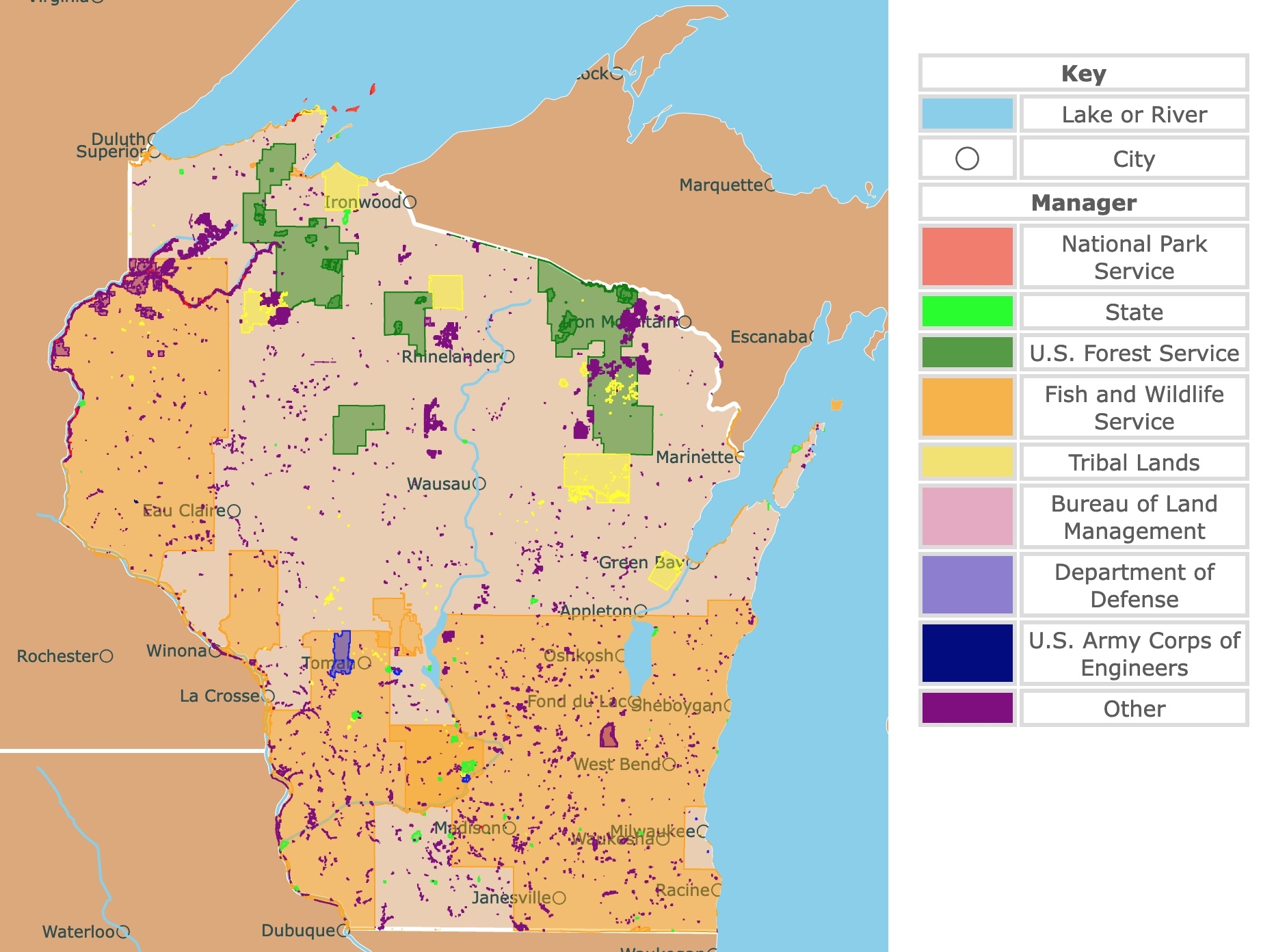
Task: Click the City circle symbol in the Key
Action: click(x=968, y=158)
